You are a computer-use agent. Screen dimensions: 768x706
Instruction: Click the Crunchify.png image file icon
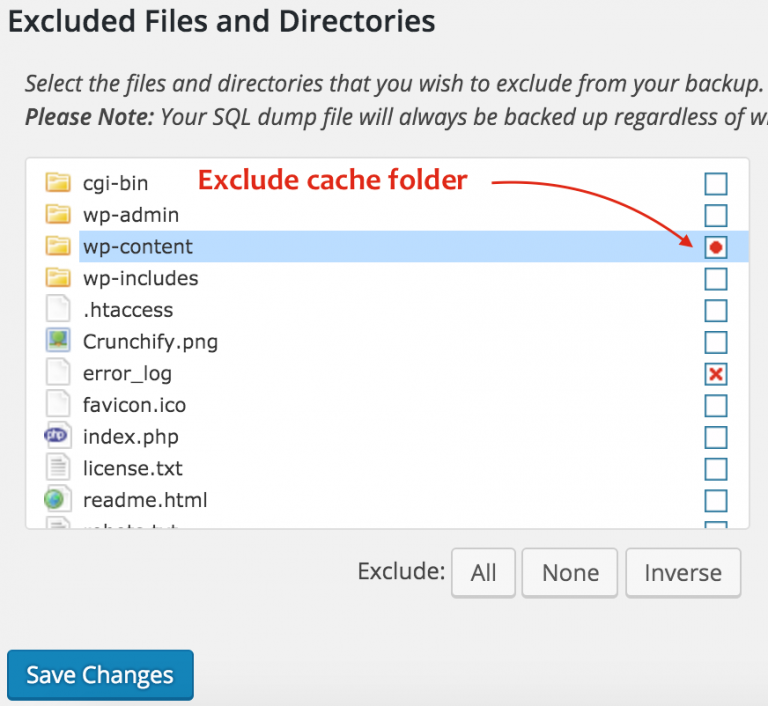click(x=58, y=341)
